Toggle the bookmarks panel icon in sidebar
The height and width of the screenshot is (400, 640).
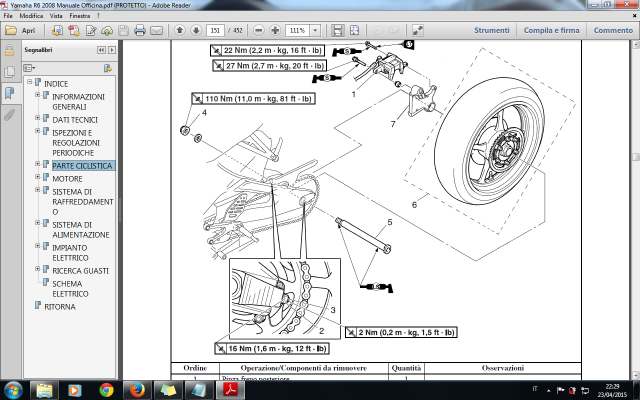tap(9, 92)
